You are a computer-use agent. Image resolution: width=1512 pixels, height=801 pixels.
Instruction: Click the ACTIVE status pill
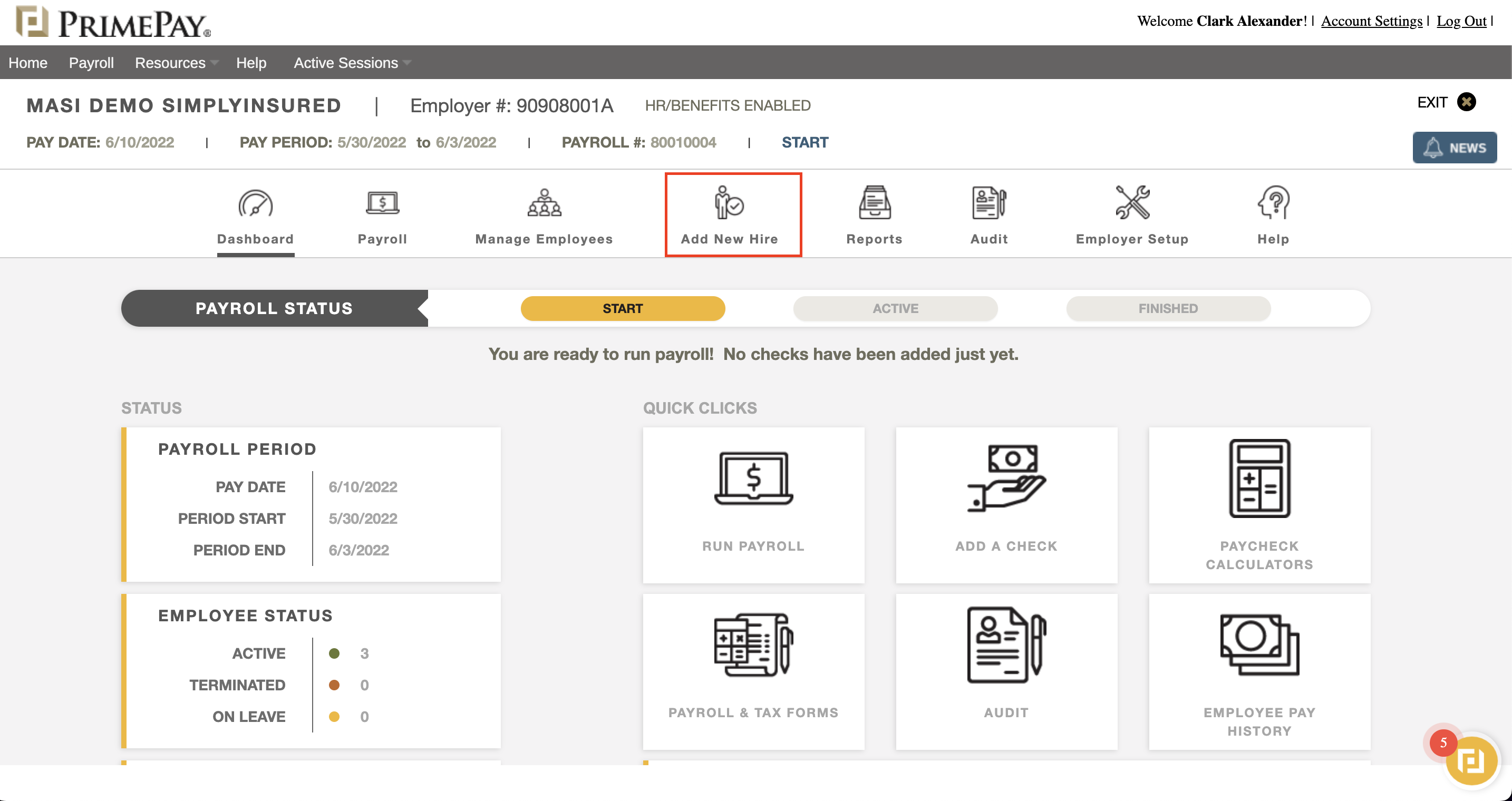click(895, 308)
